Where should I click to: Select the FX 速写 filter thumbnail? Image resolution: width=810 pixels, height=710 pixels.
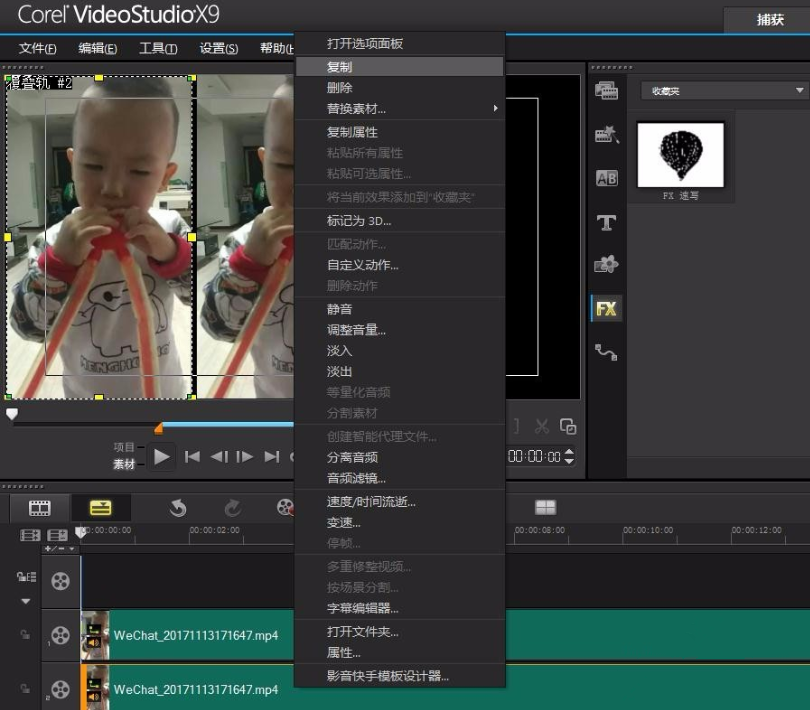pos(680,155)
